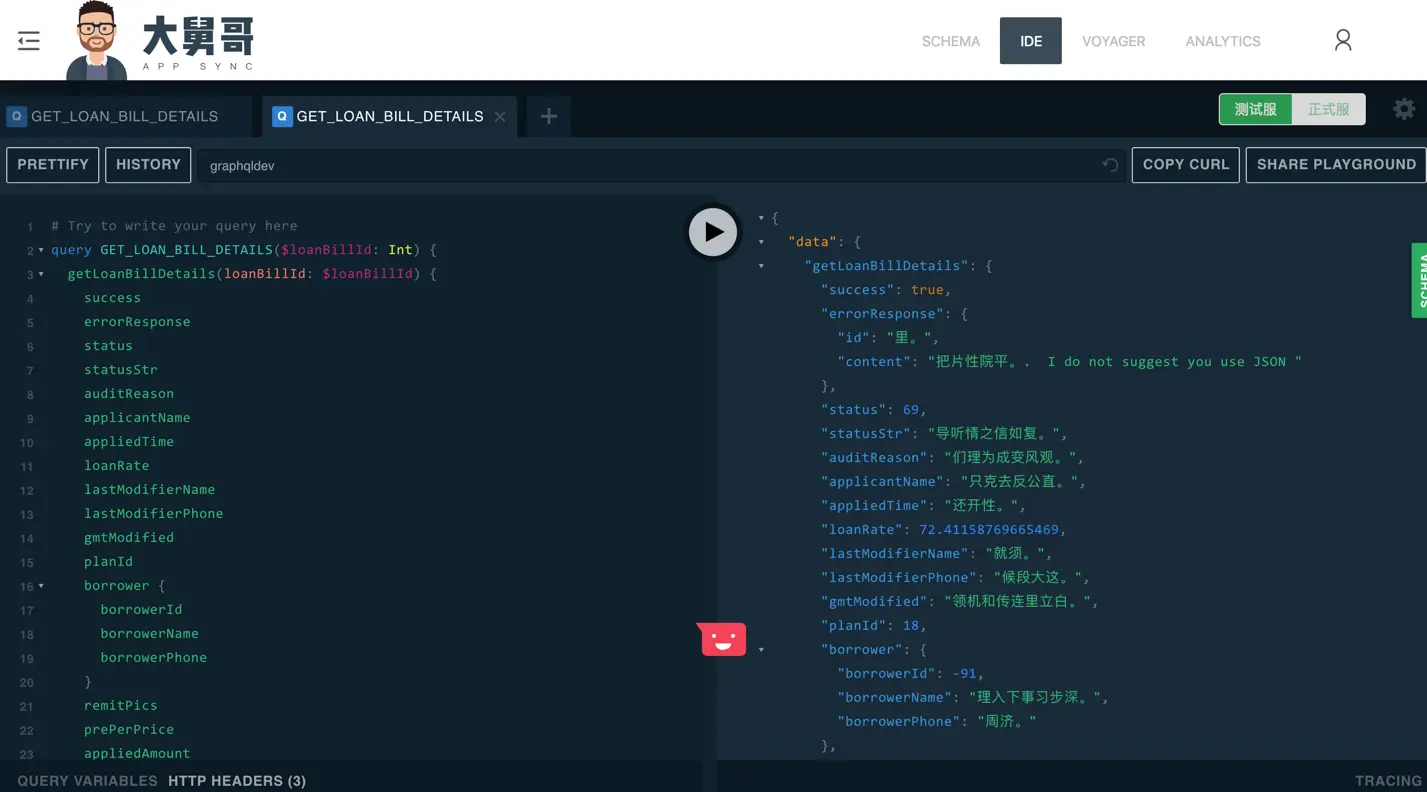The width and height of the screenshot is (1427, 792).
Task: Switch environment to 测试服
Action: (x=1255, y=109)
